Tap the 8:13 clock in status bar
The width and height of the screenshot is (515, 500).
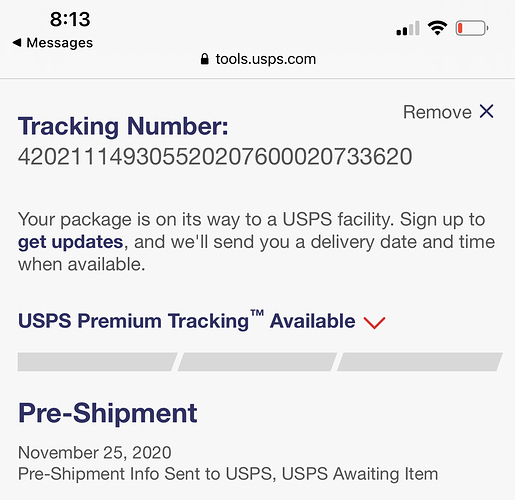tap(70, 19)
